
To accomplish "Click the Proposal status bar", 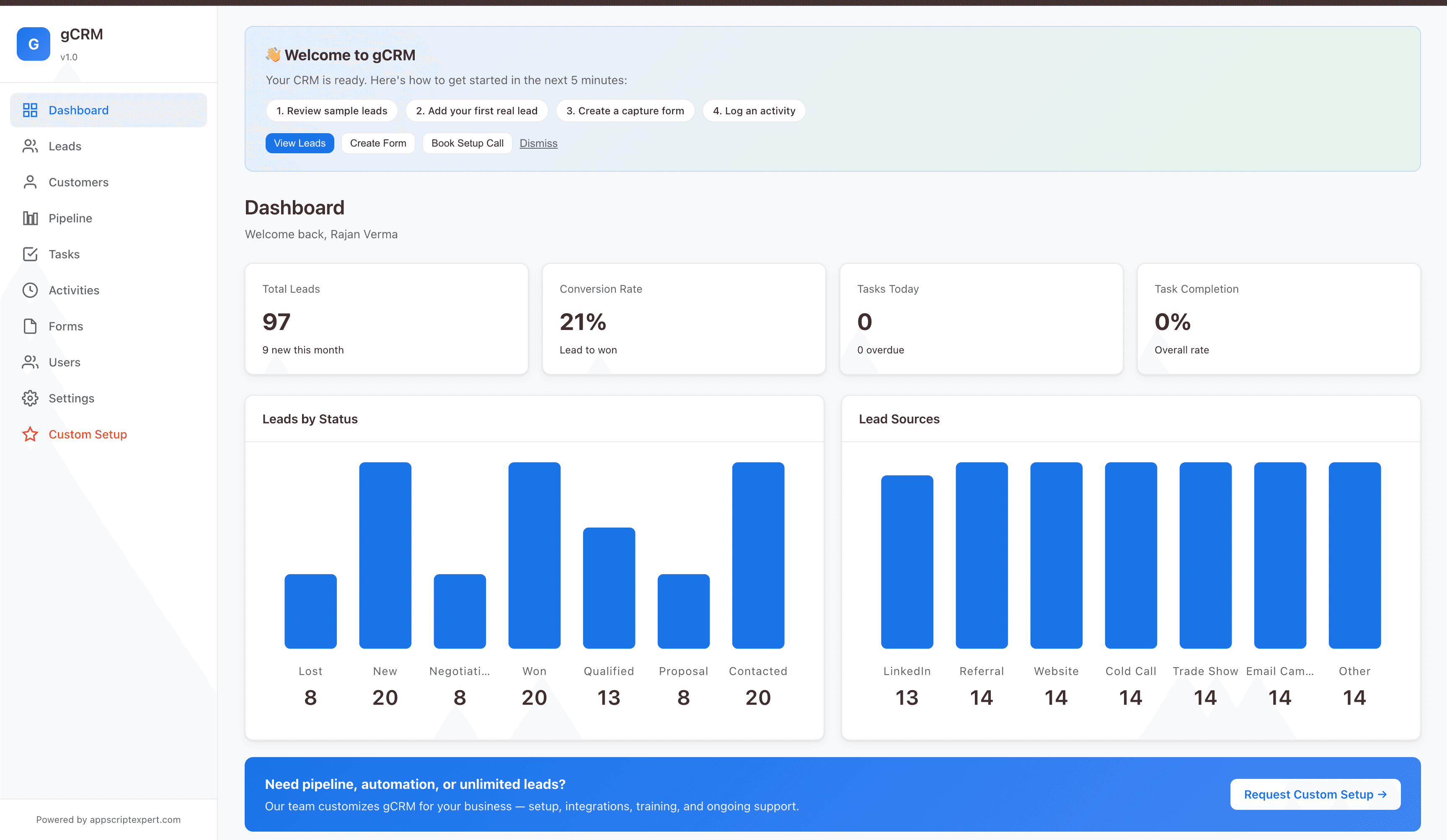I will (684, 611).
